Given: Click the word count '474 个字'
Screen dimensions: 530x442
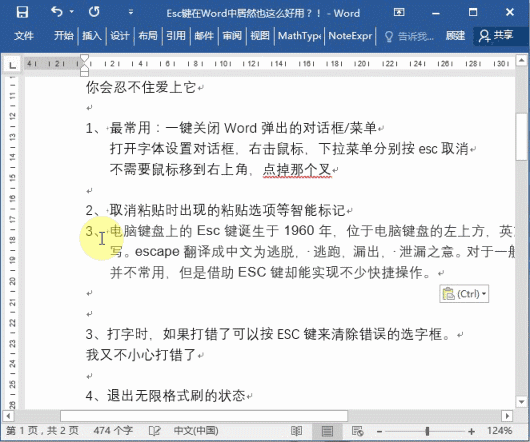Looking at the screenshot, I should click(113, 431).
